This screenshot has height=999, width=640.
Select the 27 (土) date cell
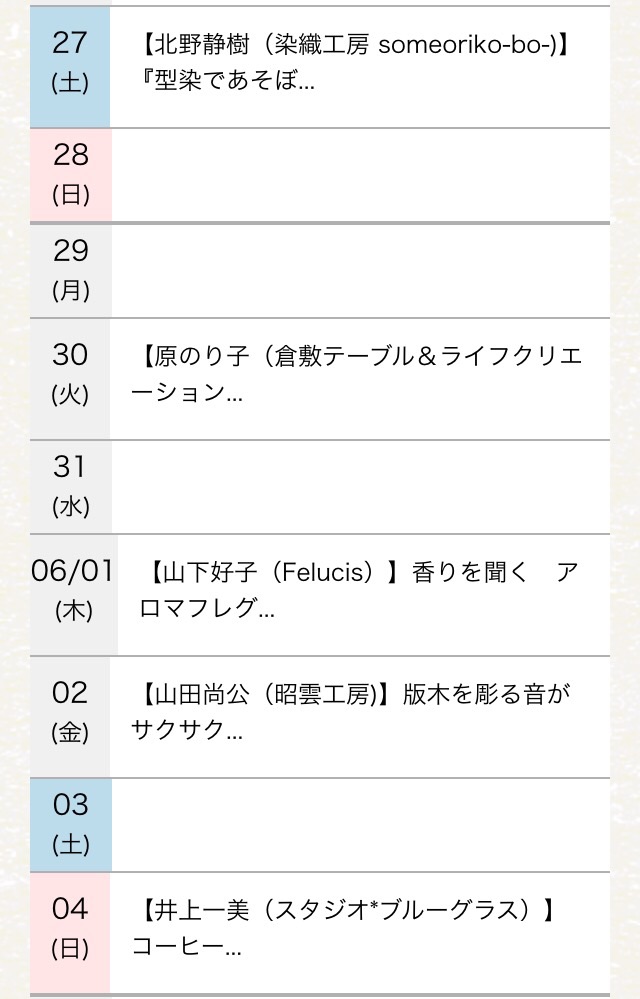point(70,67)
